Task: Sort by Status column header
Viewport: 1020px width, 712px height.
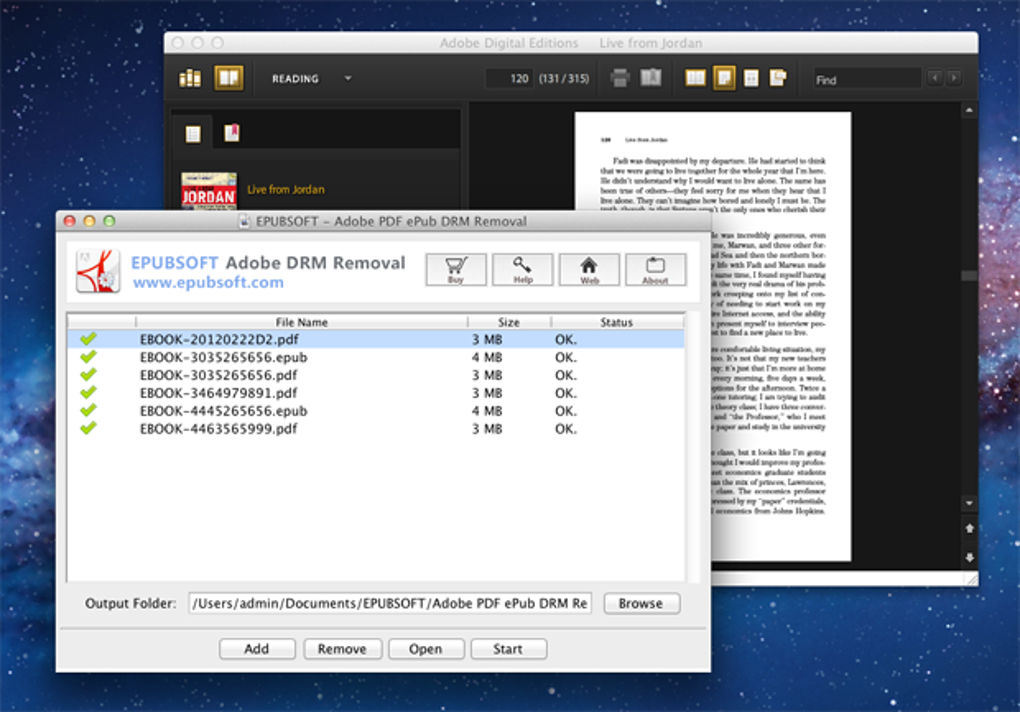Action: 617,322
